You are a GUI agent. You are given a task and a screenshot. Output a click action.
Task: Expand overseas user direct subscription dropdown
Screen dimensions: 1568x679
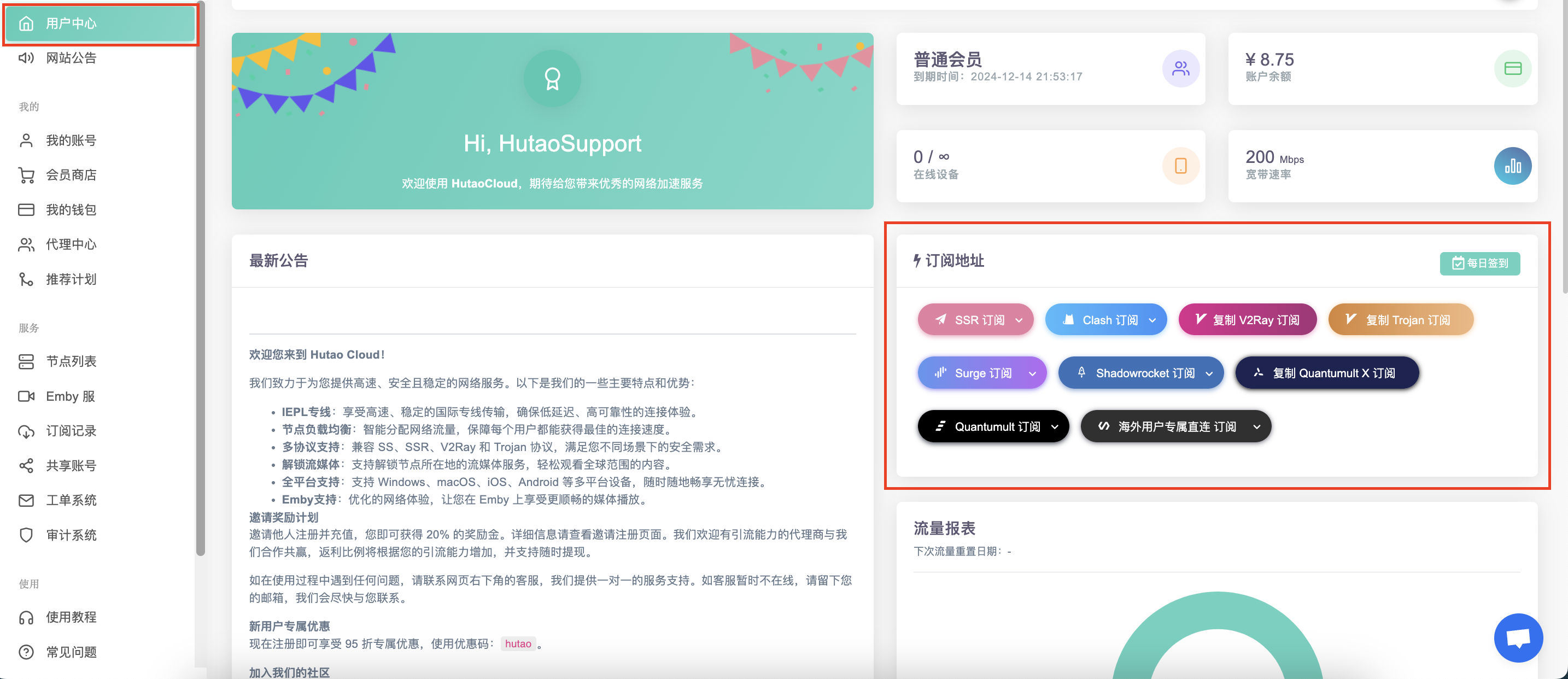(1175, 426)
